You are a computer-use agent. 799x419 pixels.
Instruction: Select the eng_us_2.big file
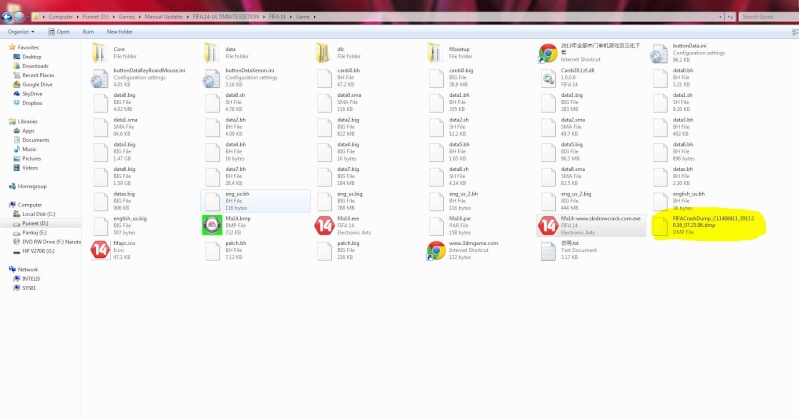click(590, 201)
